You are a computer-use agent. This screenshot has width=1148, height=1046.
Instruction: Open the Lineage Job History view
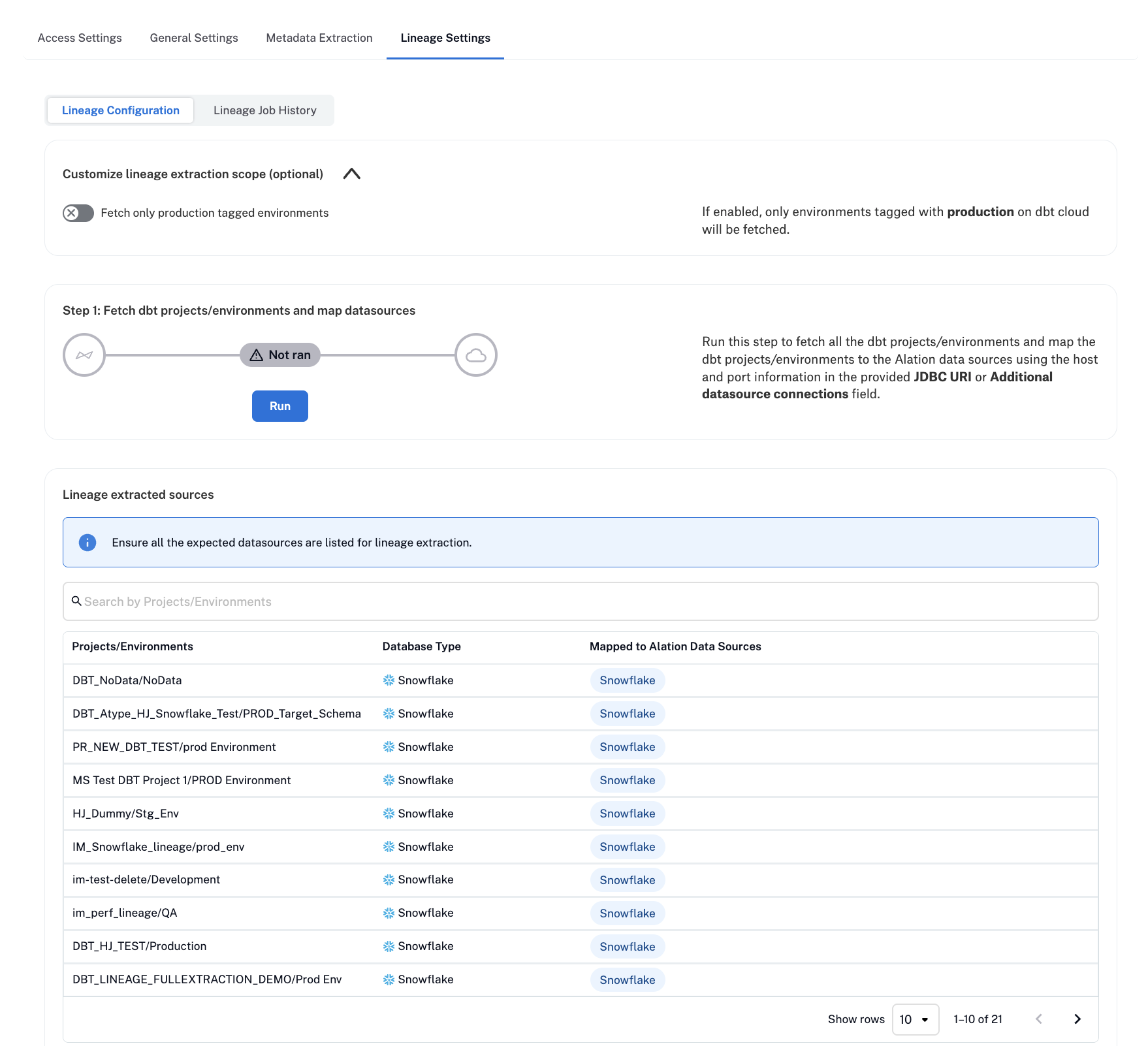click(x=264, y=110)
